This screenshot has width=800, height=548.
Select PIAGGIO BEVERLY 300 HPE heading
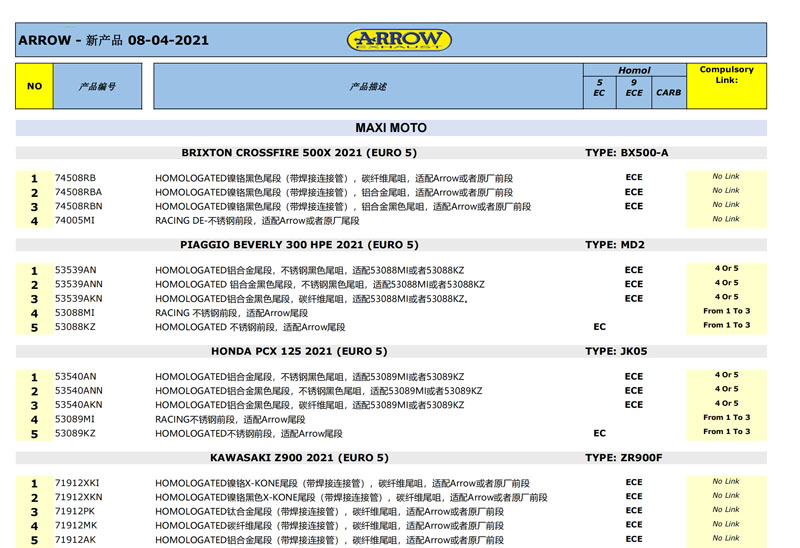tap(299, 244)
